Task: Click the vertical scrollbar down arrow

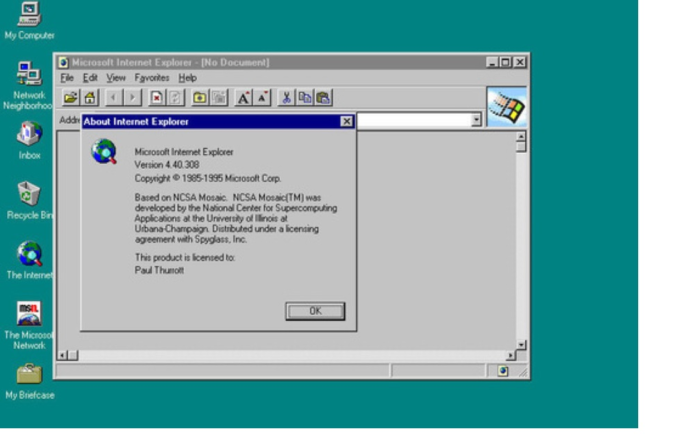Action: click(x=521, y=345)
